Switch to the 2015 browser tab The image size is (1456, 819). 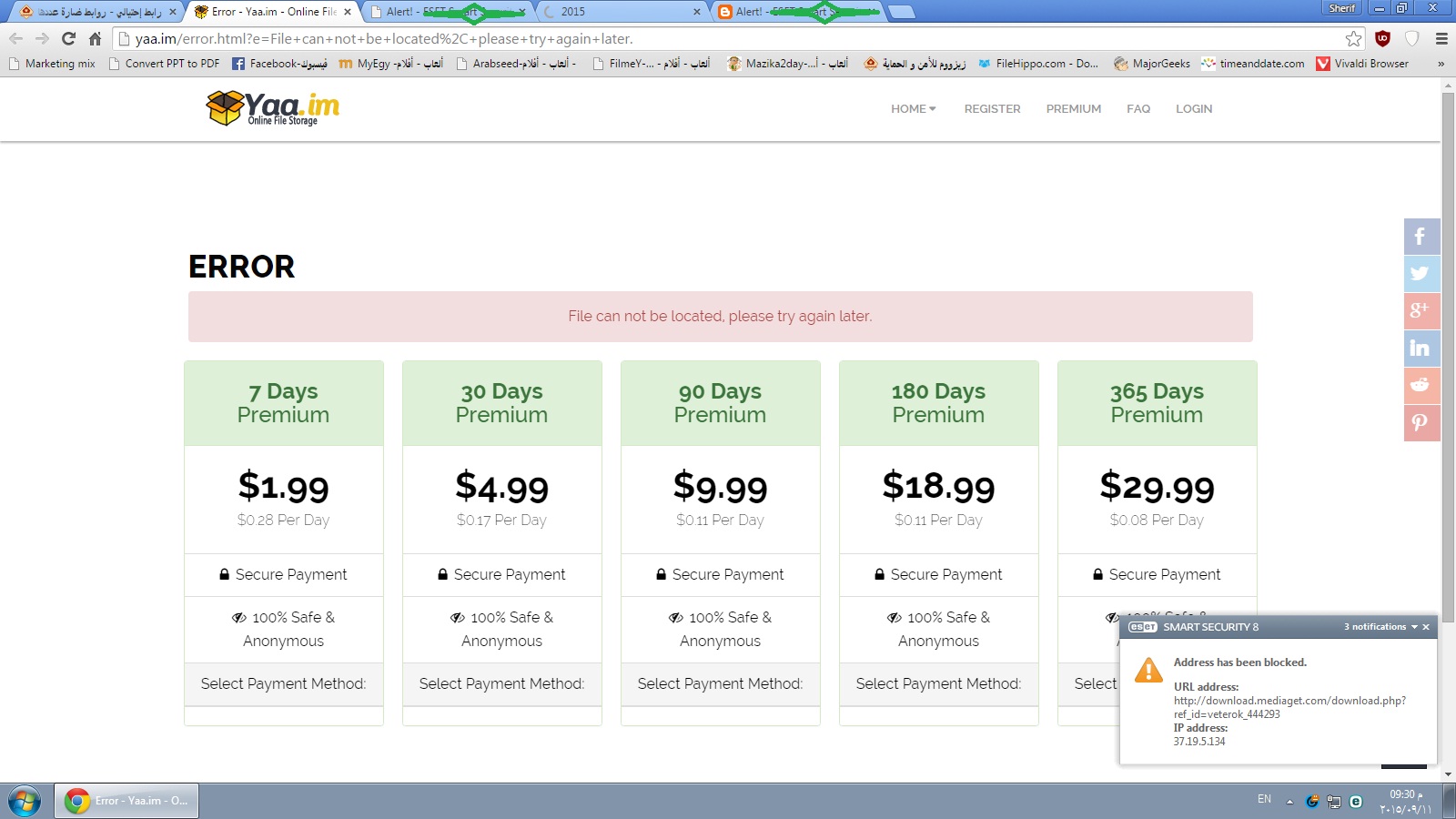(619, 12)
